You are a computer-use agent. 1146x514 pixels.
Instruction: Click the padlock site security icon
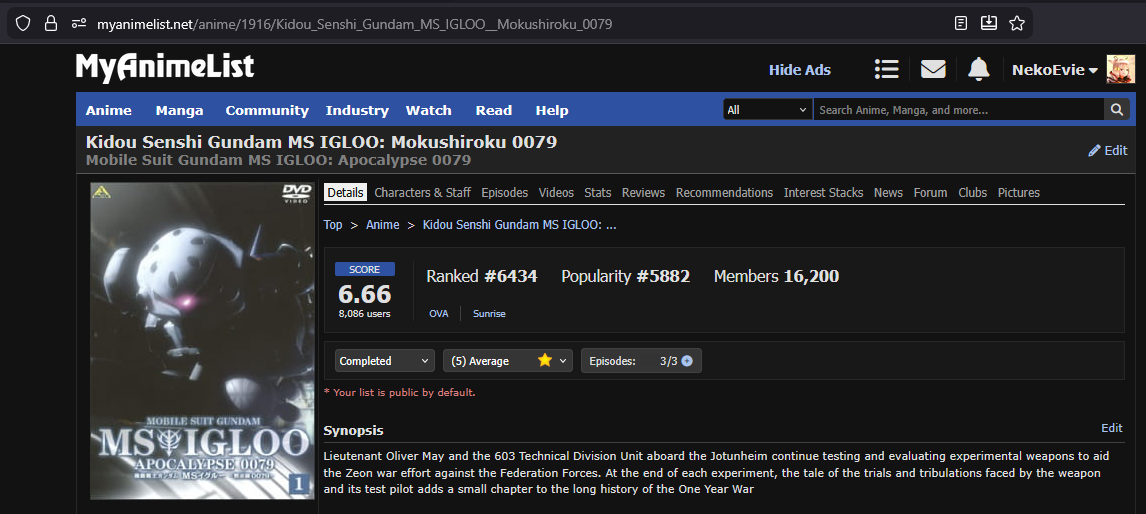50,23
